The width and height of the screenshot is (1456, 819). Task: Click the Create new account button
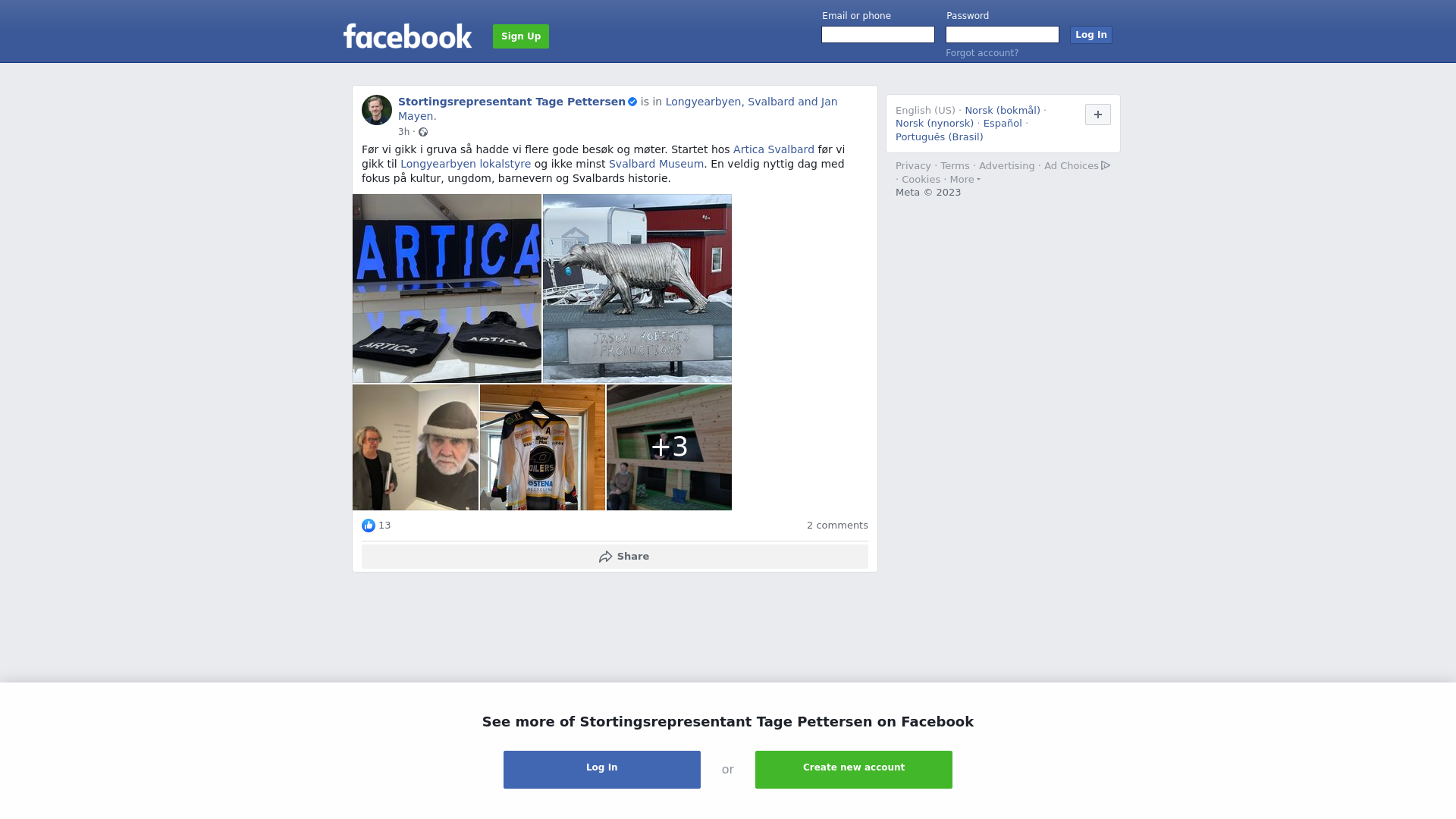point(854,770)
